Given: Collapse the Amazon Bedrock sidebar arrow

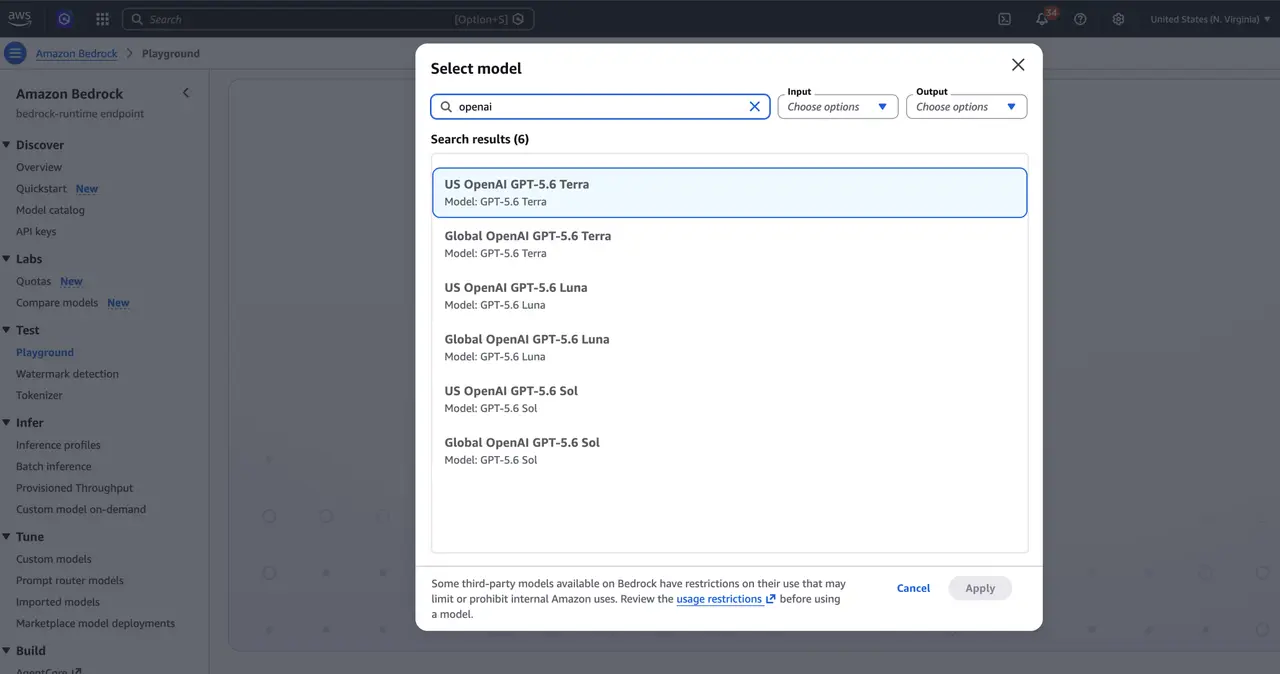Looking at the screenshot, I should point(185,93).
